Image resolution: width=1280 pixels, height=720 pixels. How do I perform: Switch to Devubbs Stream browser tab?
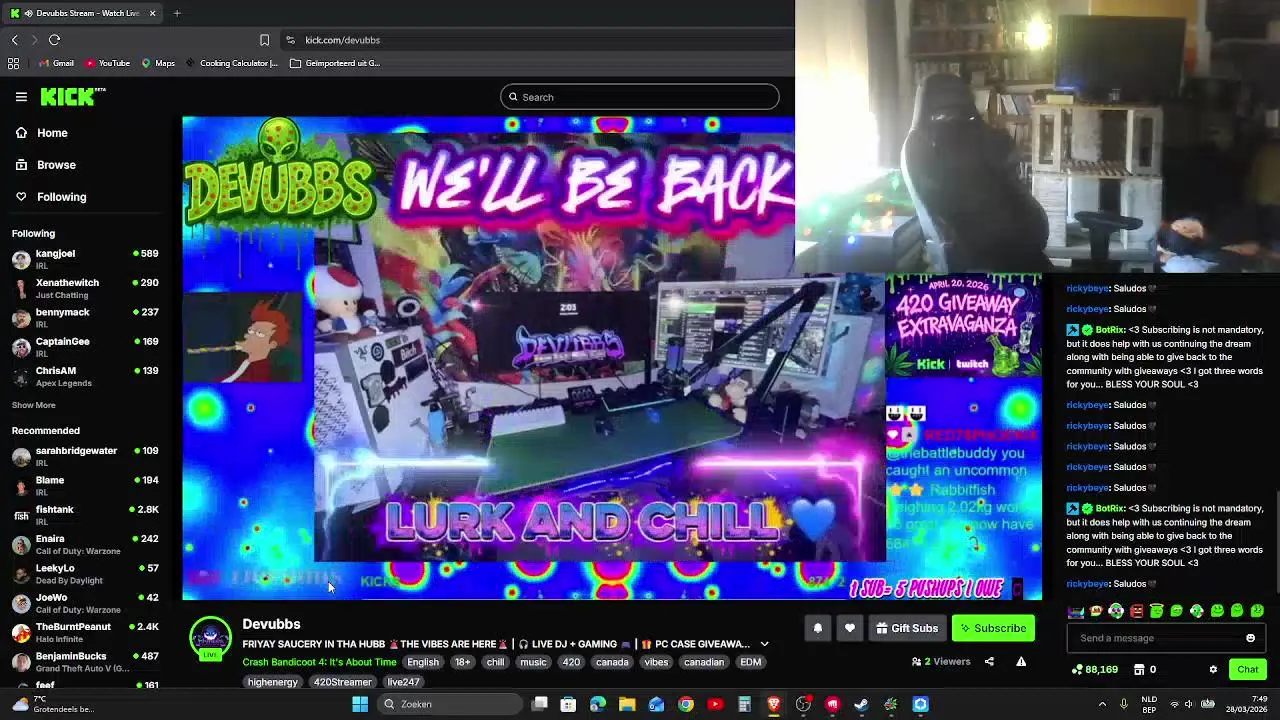[82, 13]
